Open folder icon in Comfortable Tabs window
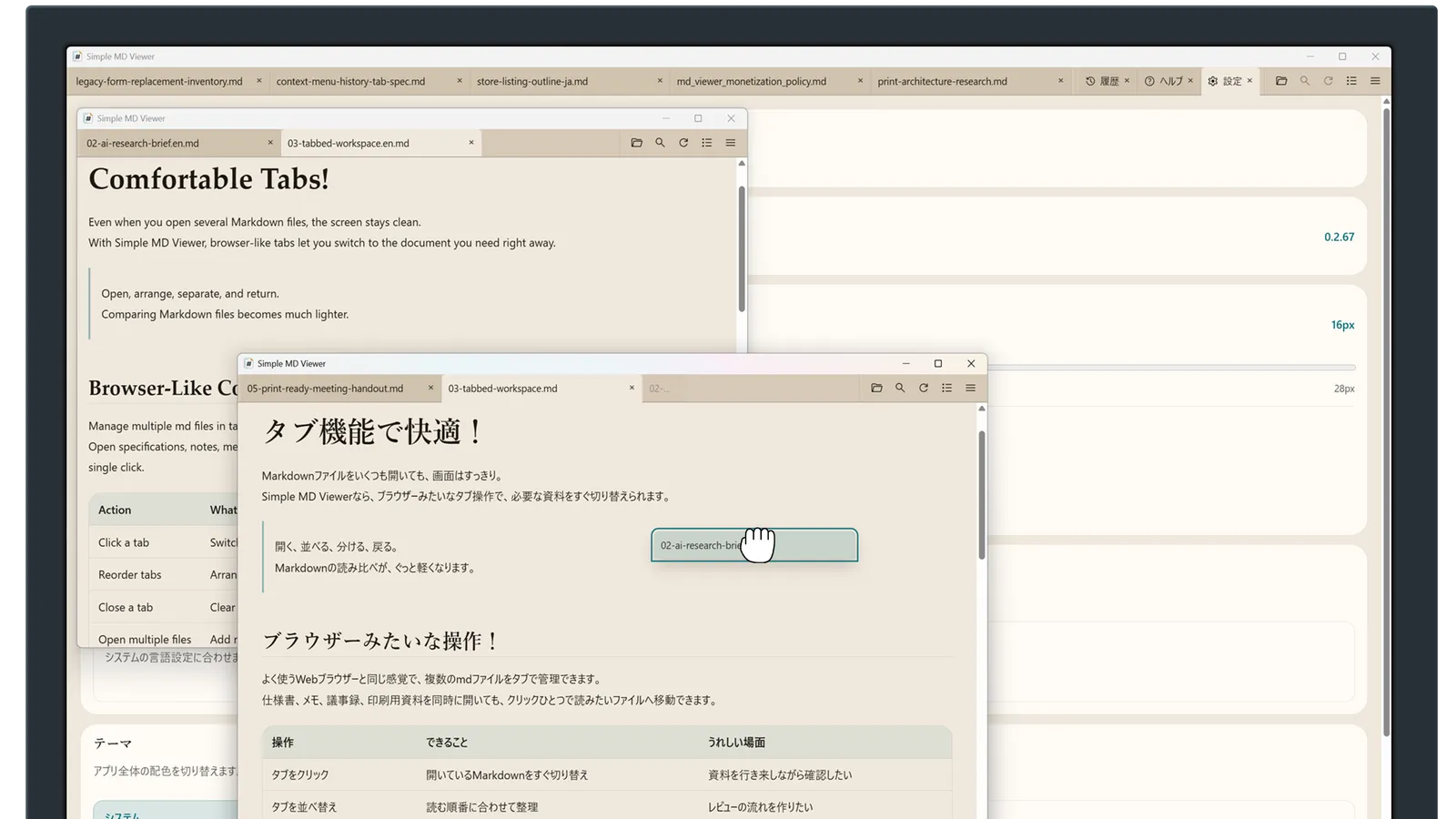 (636, 143)
